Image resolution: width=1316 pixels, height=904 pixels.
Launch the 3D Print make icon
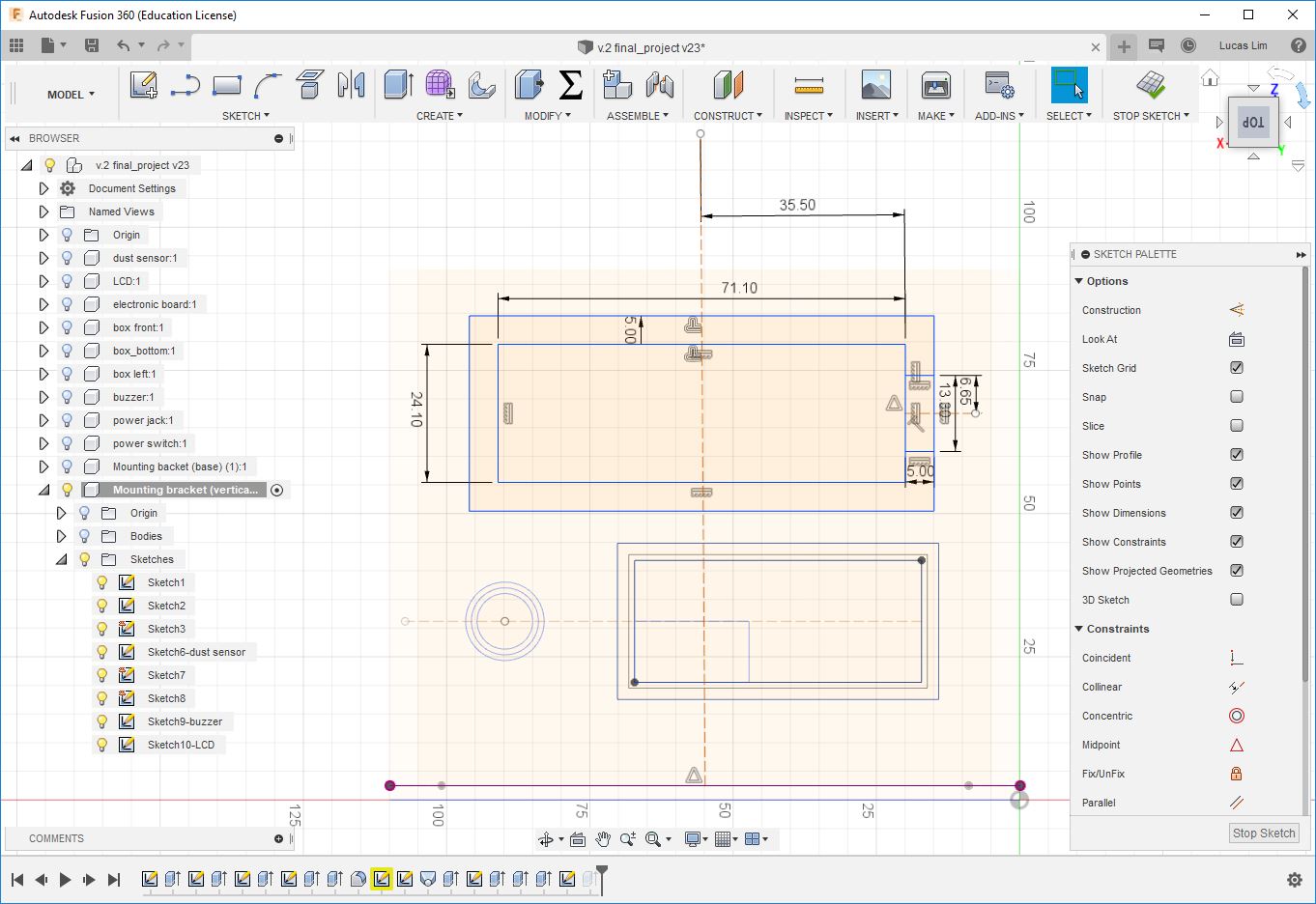[x=935, y=85]
